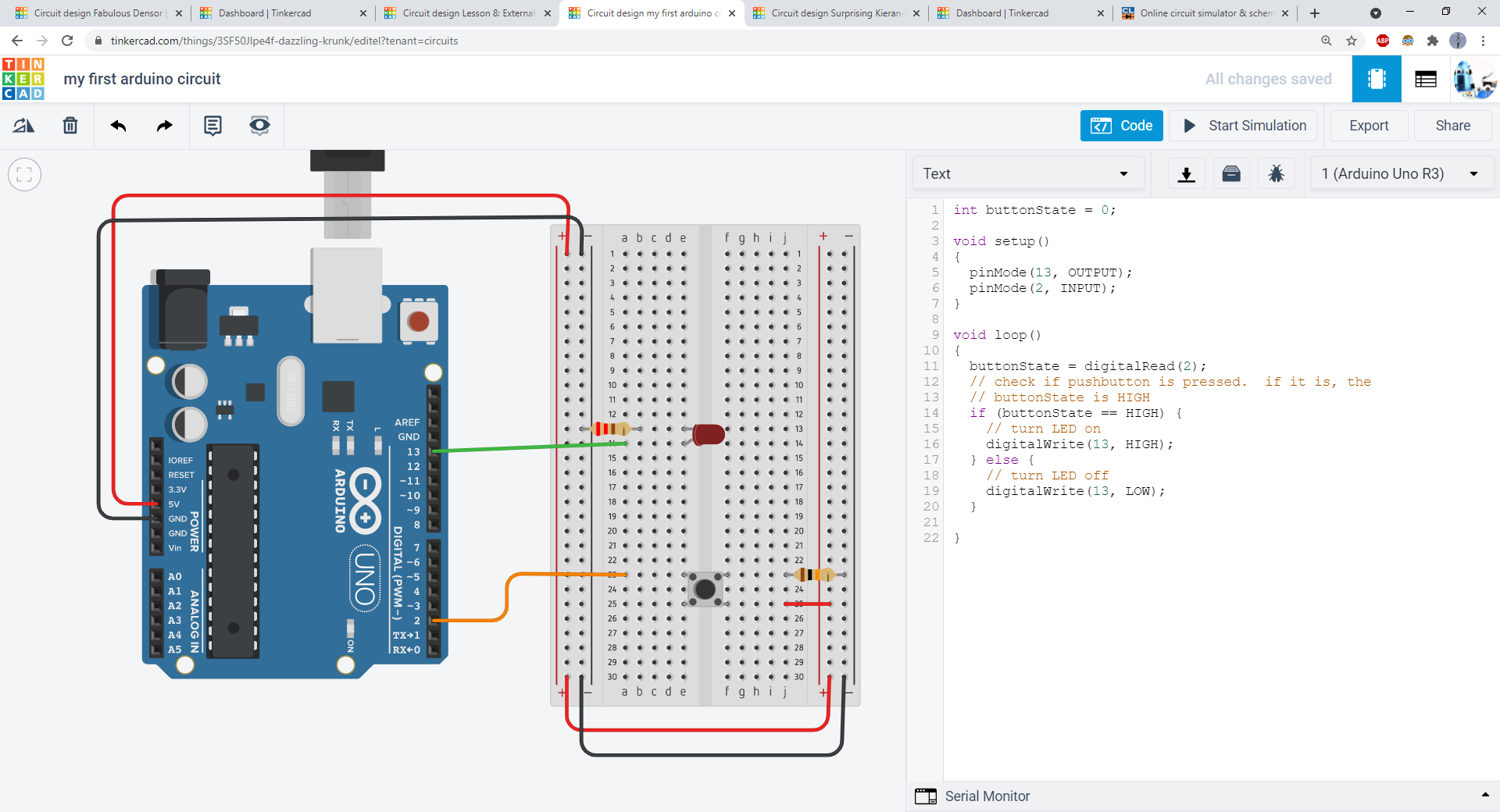The height and width of the screenshot is (812, 1500).
Task: Open the '1 (Arduino Uno R3)' dropdown
Action: point(1401,173)
